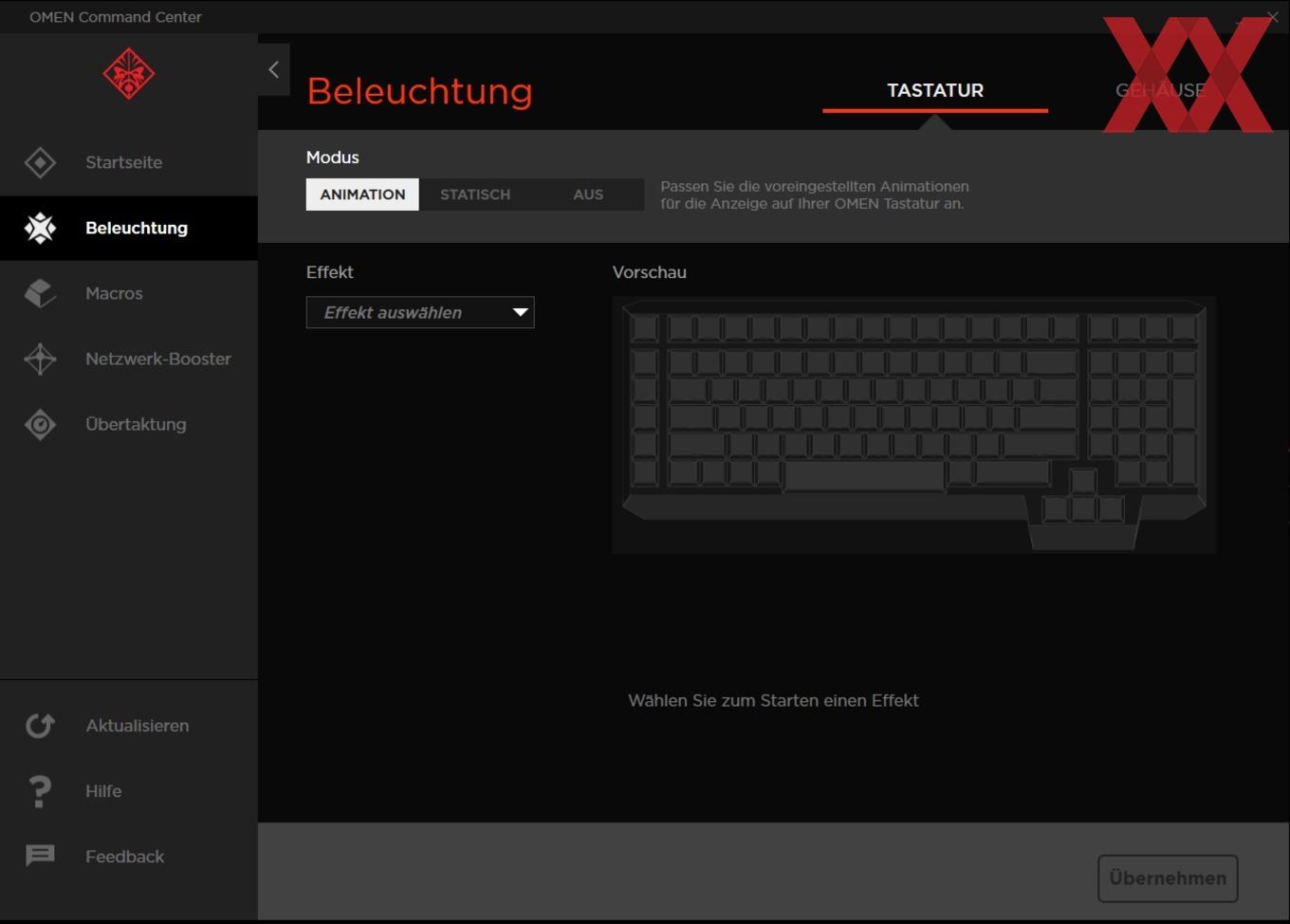
Task: Click the 'Passen Sie die voreingestellten Animationen' description
Action: tap(815, 194)
